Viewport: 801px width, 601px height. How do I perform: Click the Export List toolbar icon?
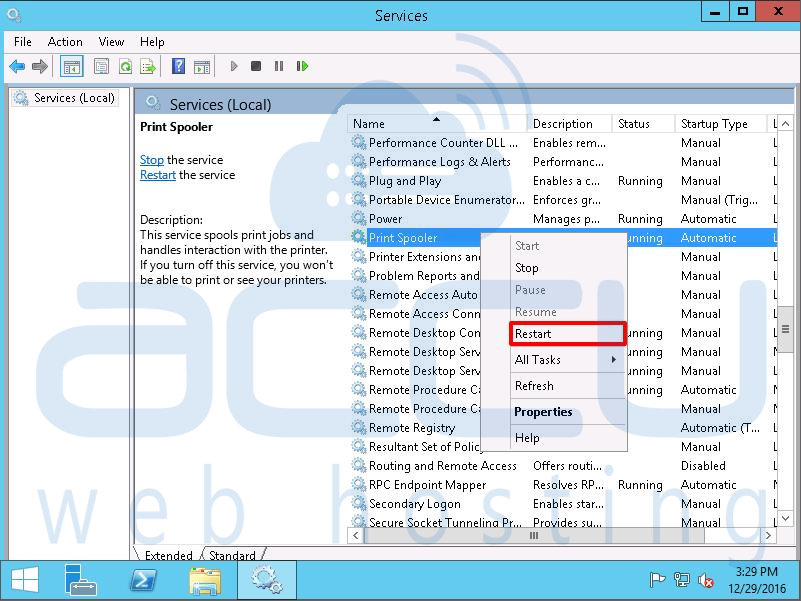click(148, 66)
